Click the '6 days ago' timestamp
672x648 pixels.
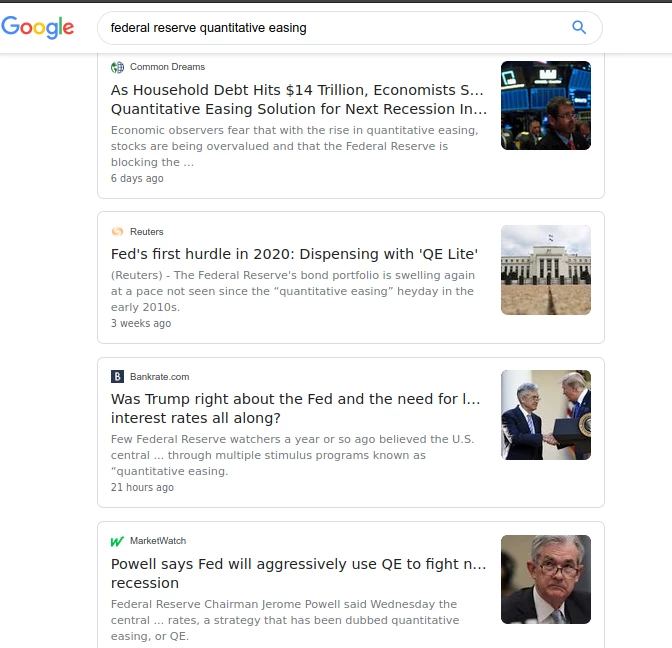(137, 178)
